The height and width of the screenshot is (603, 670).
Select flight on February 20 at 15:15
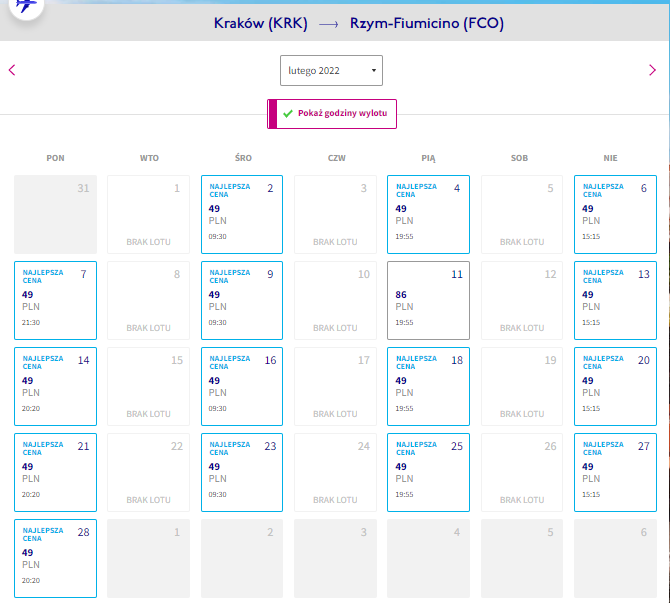615,386
